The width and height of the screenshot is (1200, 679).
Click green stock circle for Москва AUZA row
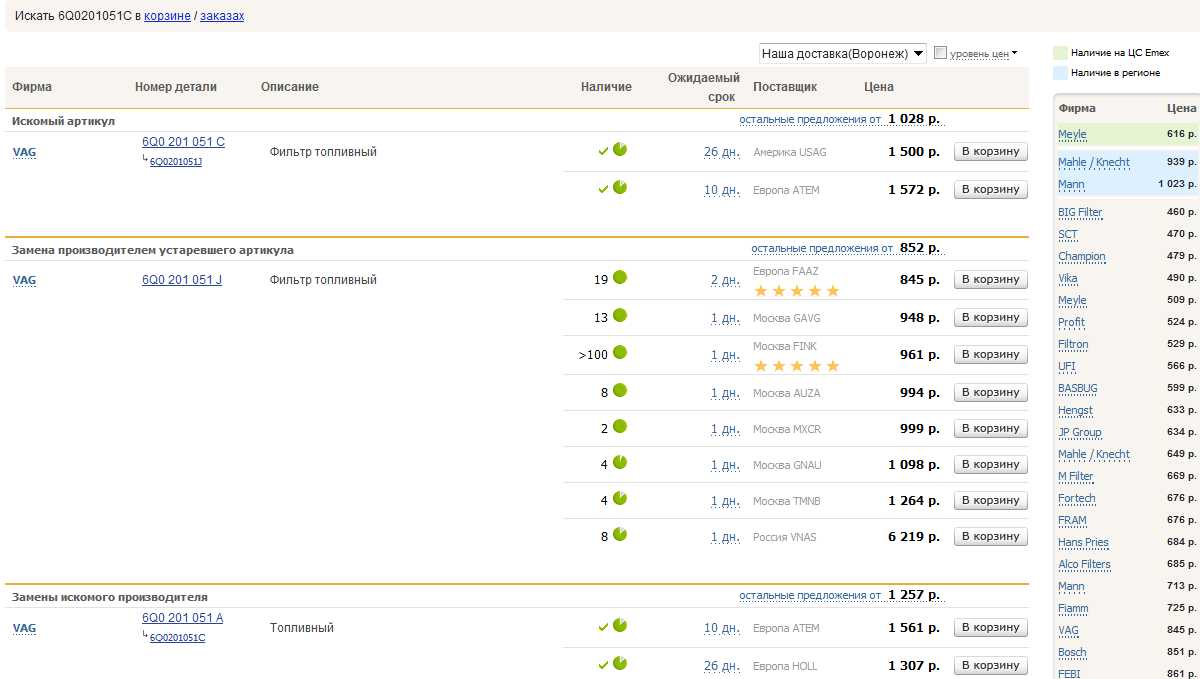(x=620, y=390)
